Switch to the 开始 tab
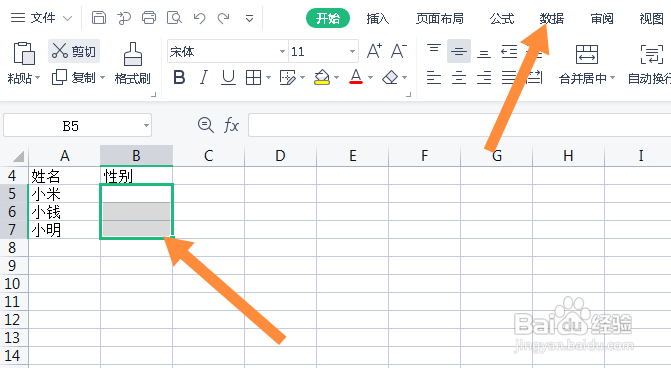 point(328,18)
